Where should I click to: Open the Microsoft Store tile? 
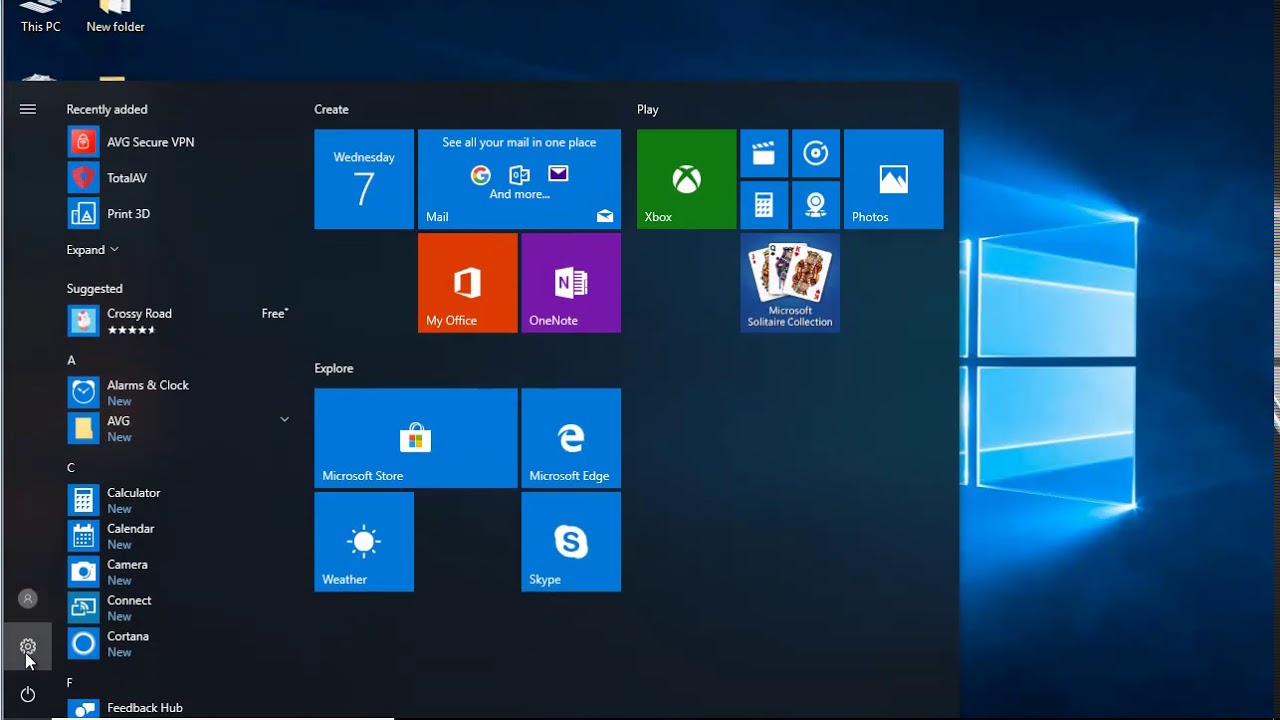[x=416, y=438]
